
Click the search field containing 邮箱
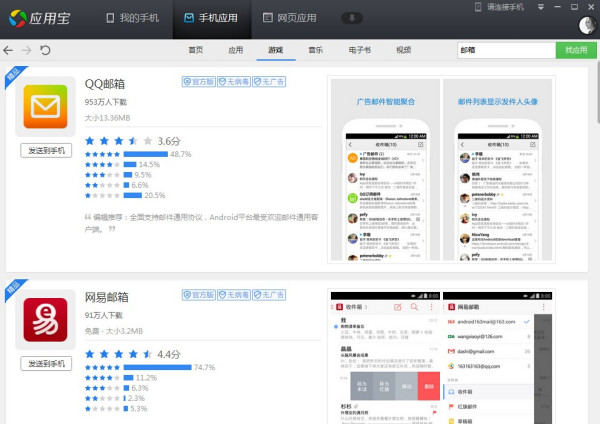point(506,50)
